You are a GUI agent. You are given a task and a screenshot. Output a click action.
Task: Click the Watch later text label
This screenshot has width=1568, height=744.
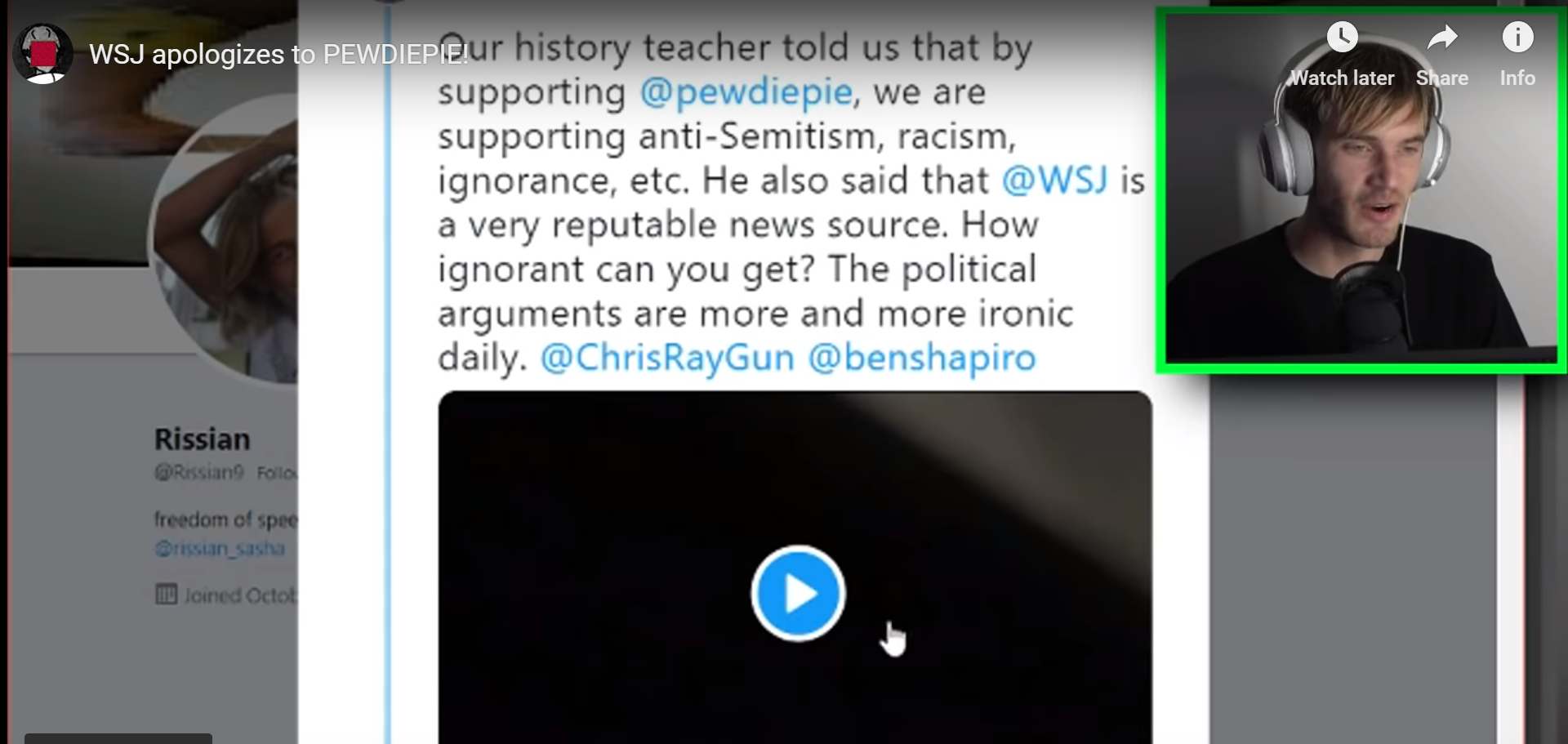tap(1342, 78)
